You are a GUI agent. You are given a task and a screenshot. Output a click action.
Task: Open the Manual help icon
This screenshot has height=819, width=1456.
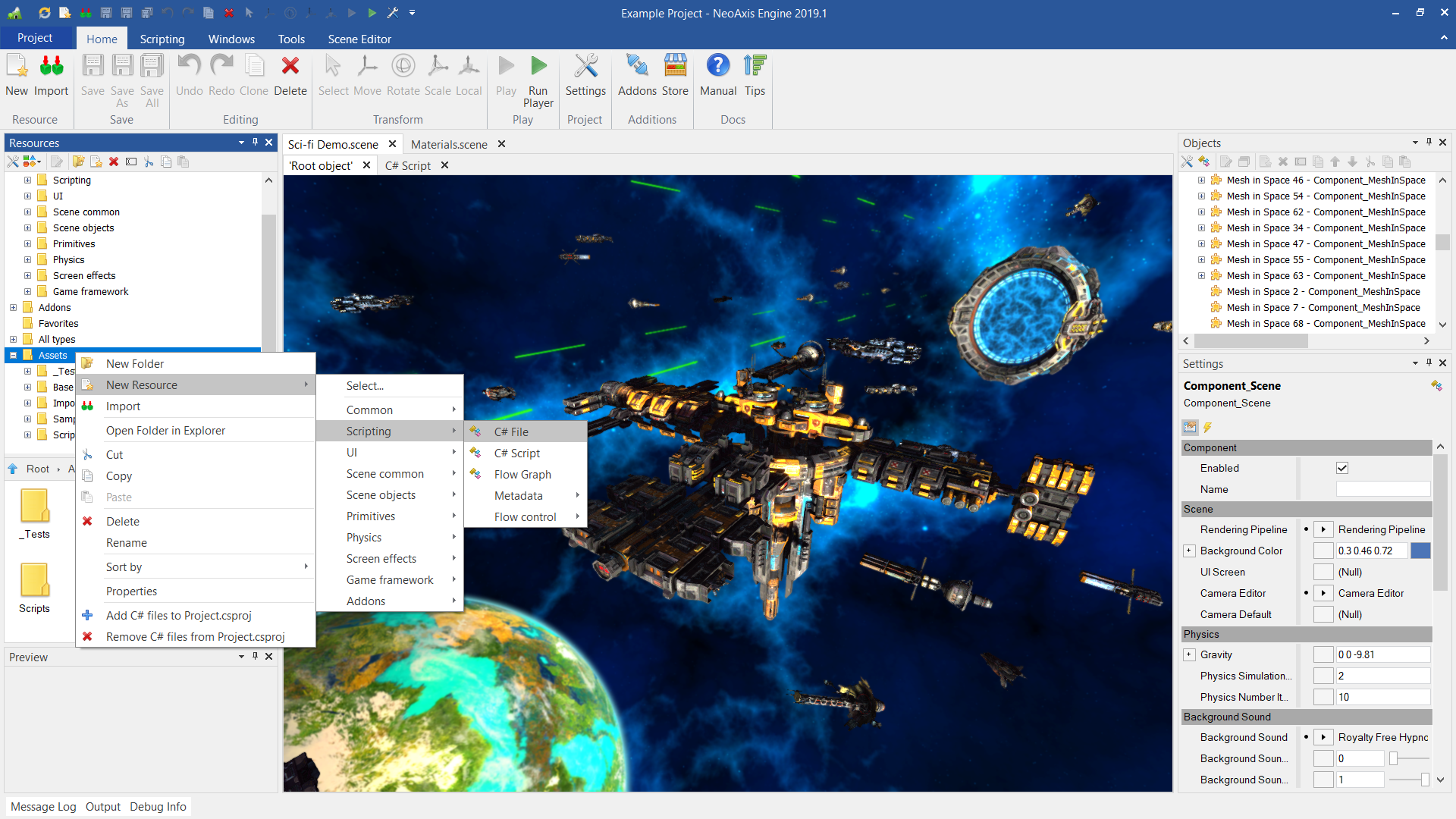717,67
